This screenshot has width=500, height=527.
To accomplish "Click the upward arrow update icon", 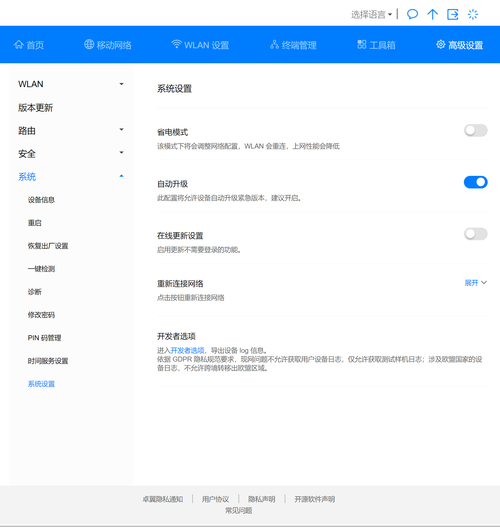I will (x=432, y=14).
